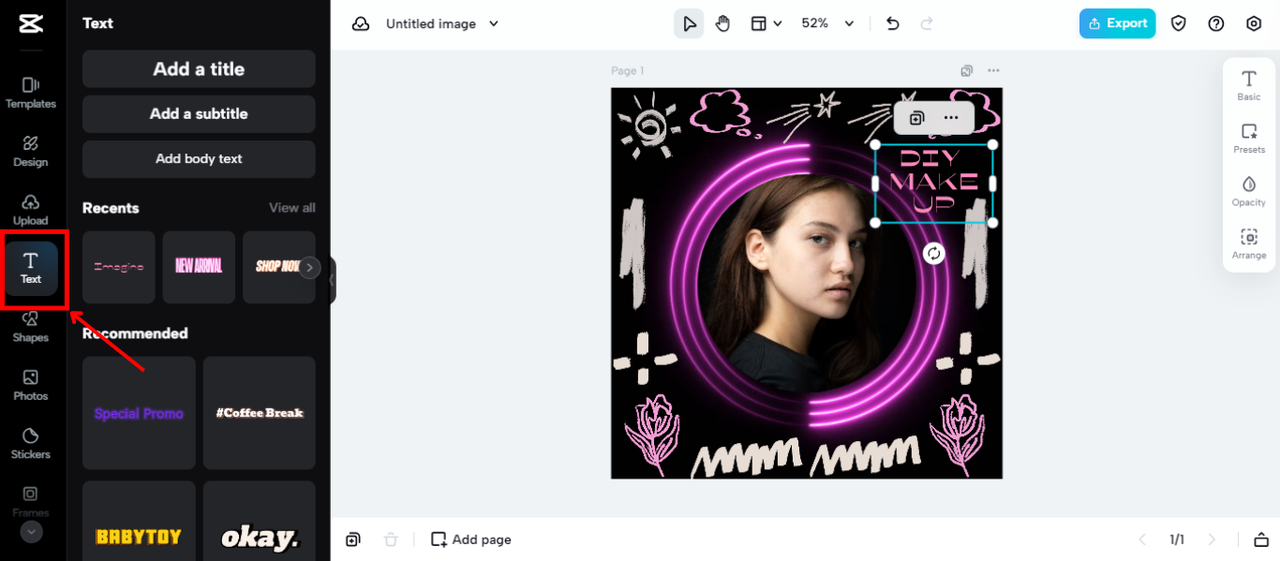The height and width of the screenshot is (561, 1280).
Task: Open the Stickers sidebar panel
Action: click(31, 443)
